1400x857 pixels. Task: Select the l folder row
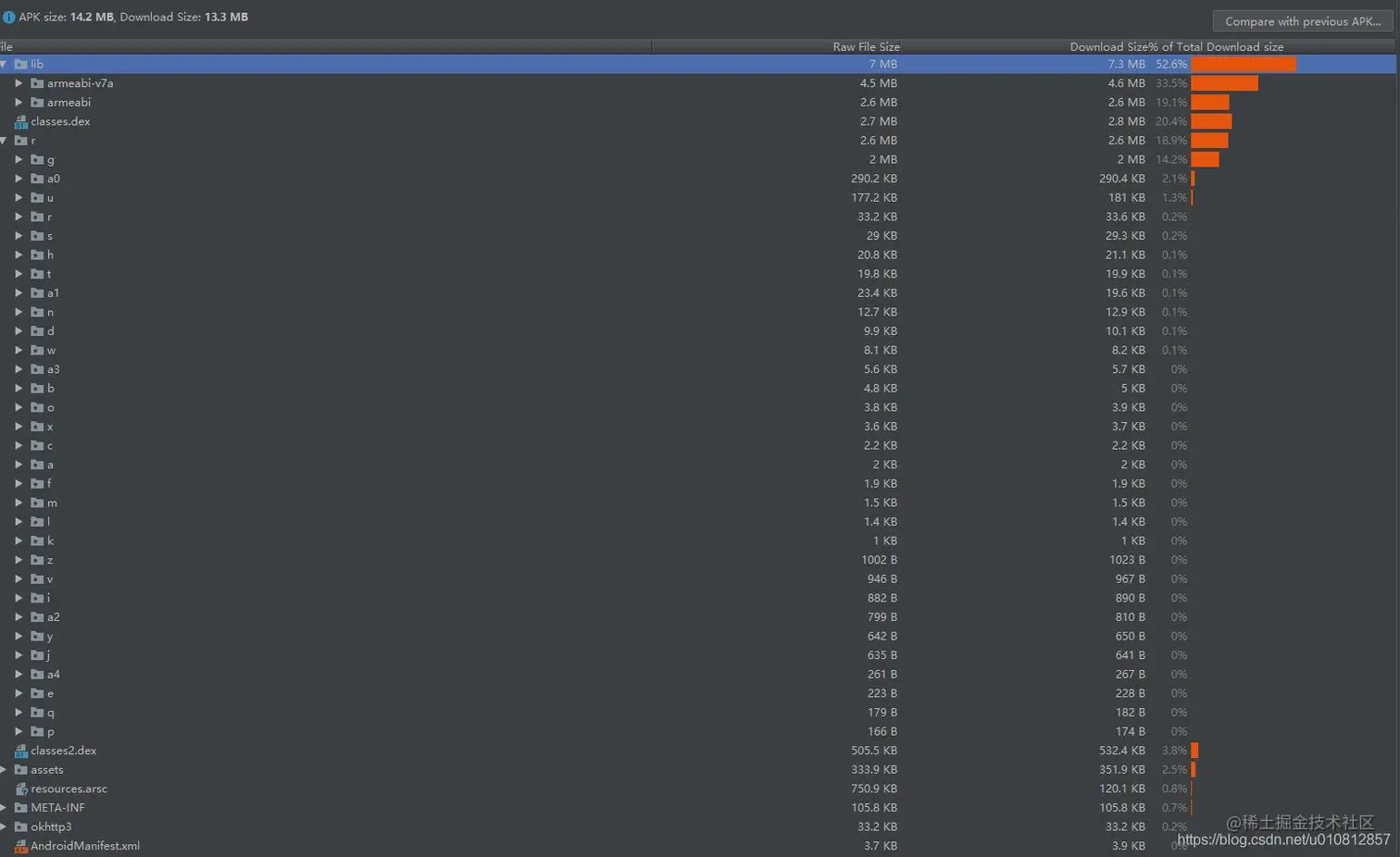point(700,522)
